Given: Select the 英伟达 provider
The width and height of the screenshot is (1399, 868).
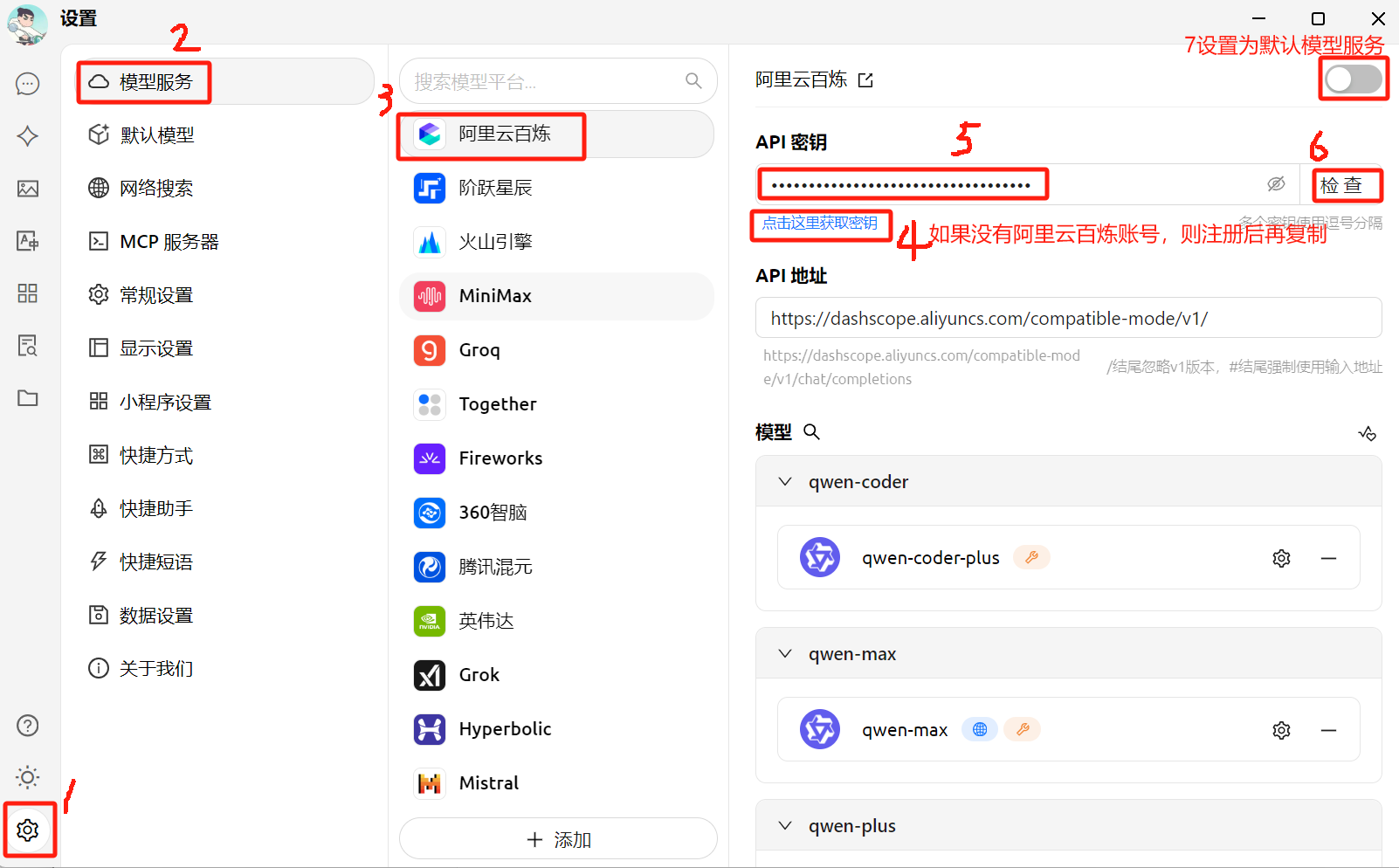Looking at the screenshot, I should pos(557,621).
